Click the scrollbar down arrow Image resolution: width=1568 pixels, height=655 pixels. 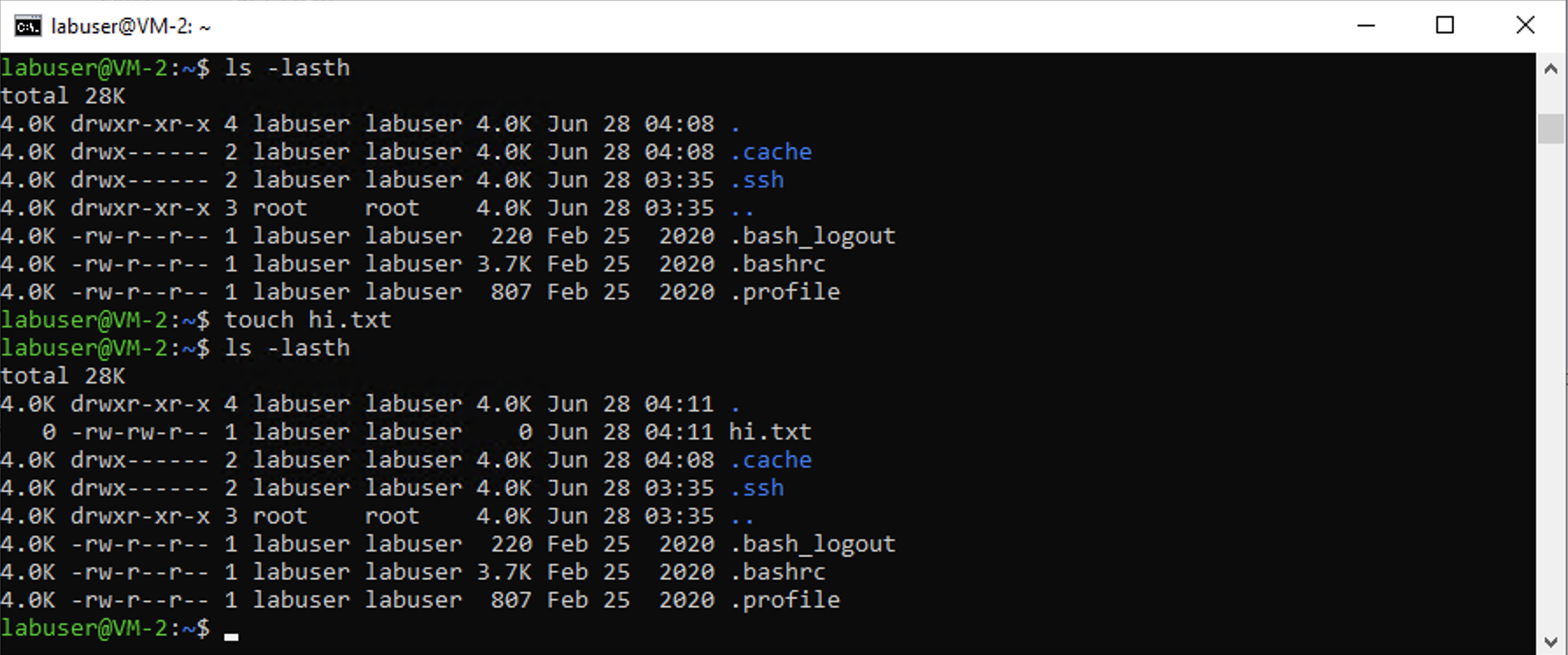pos(1550,642)
